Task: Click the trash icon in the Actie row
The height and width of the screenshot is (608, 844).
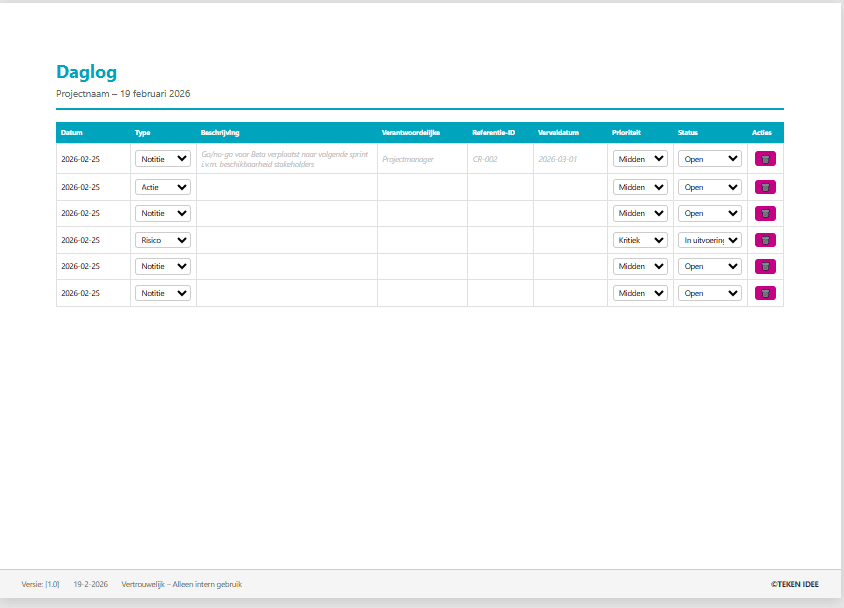Action: click(765, 187)
